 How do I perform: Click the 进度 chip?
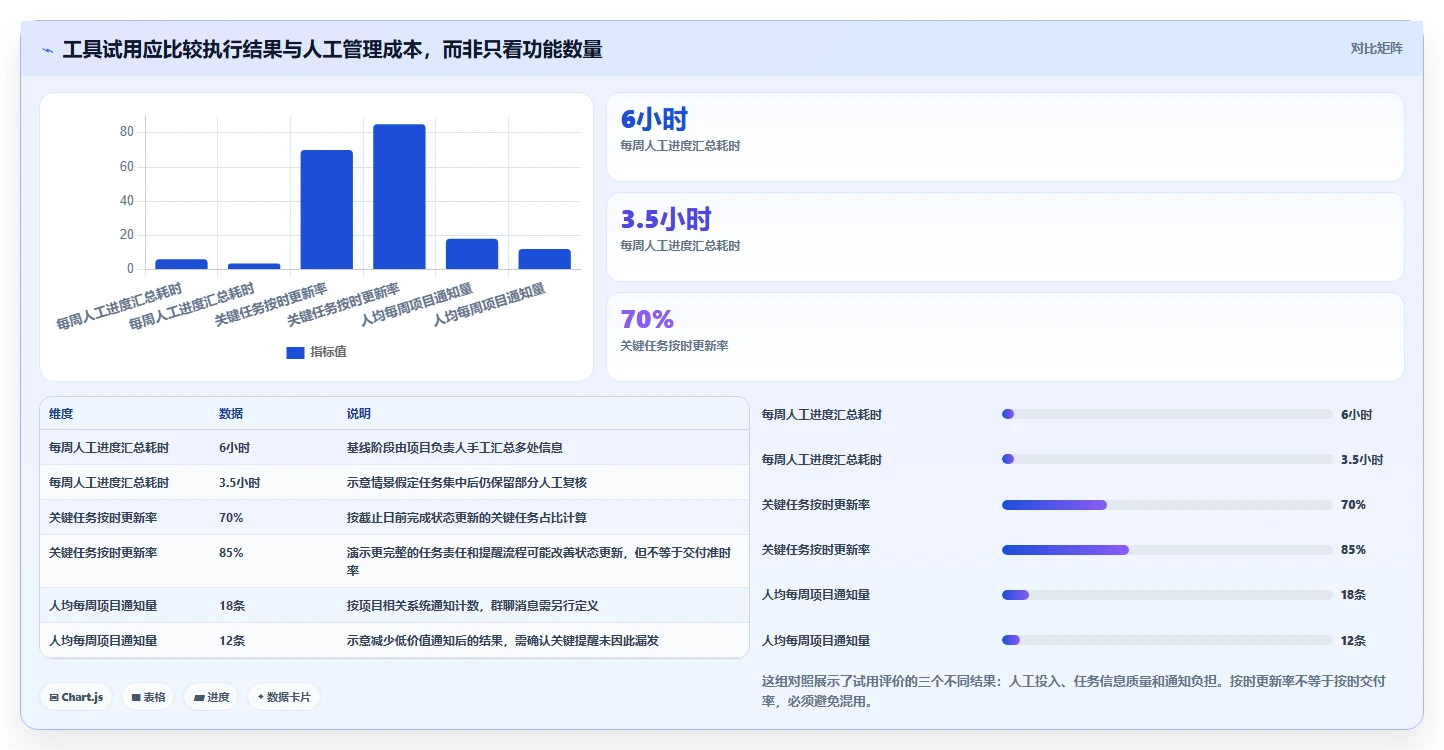211,697
